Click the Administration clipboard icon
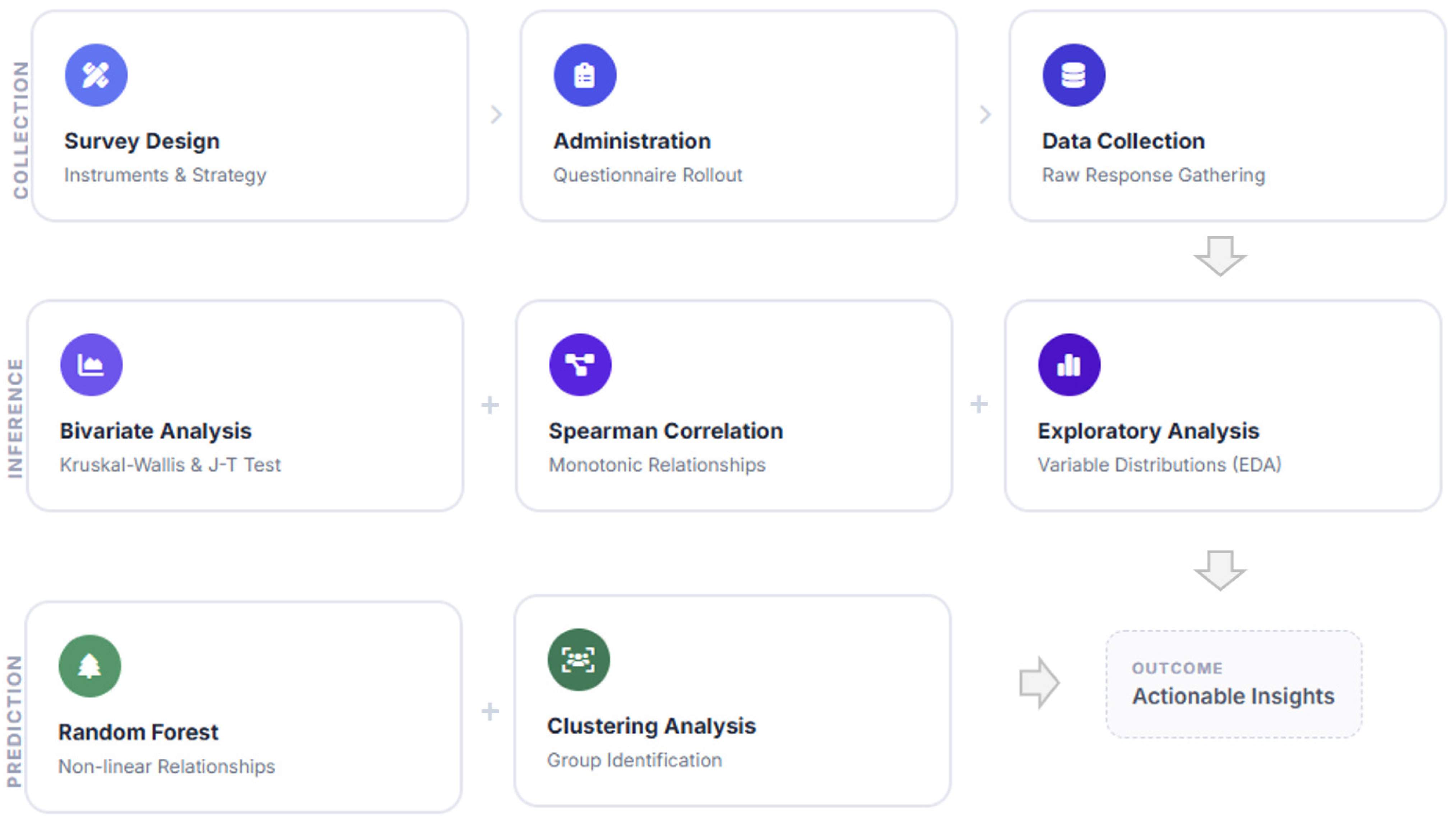1456x821 pixels. click(585, 75)
